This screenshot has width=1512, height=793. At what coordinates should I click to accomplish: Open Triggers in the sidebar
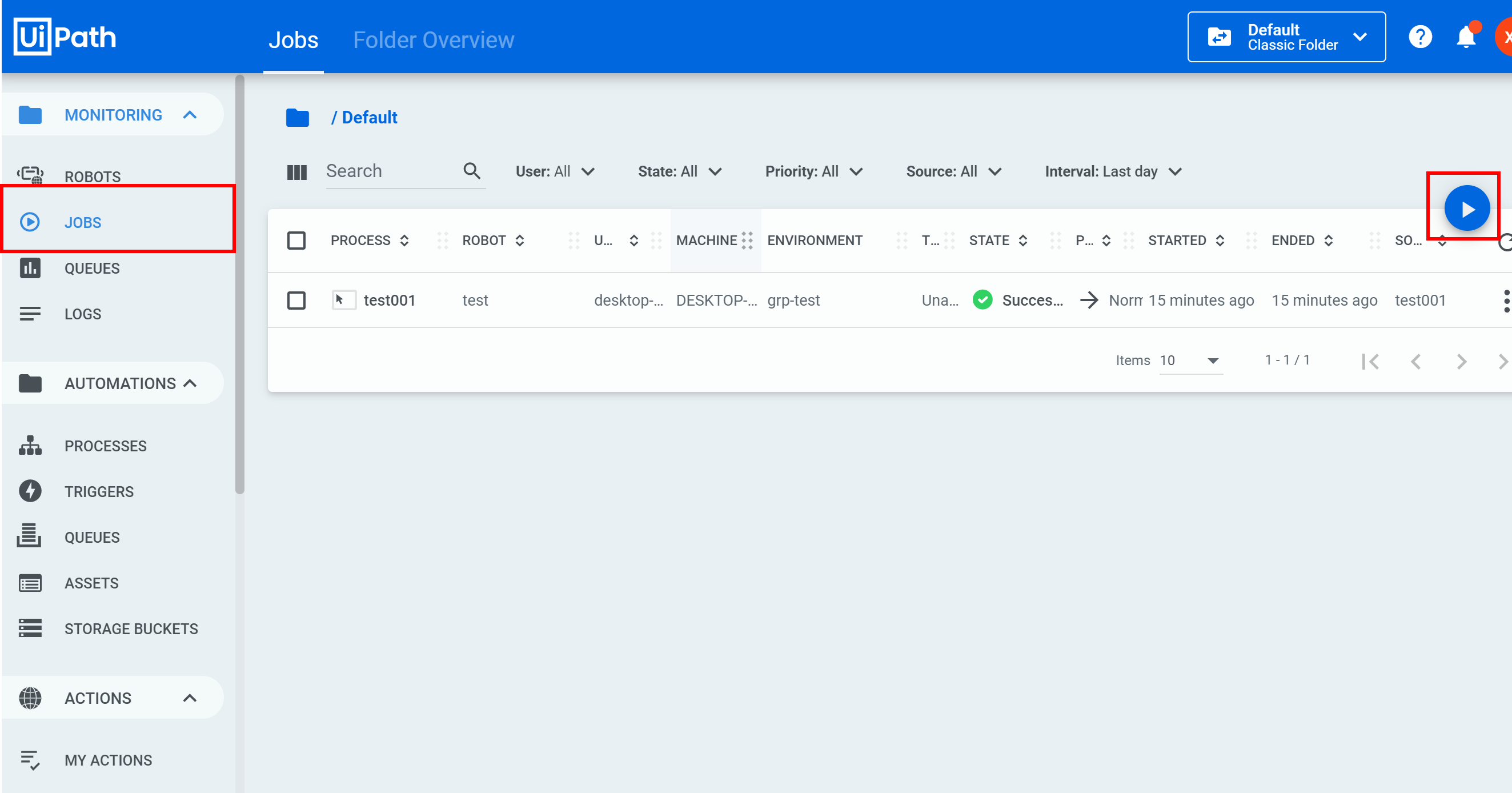[99, 491]
